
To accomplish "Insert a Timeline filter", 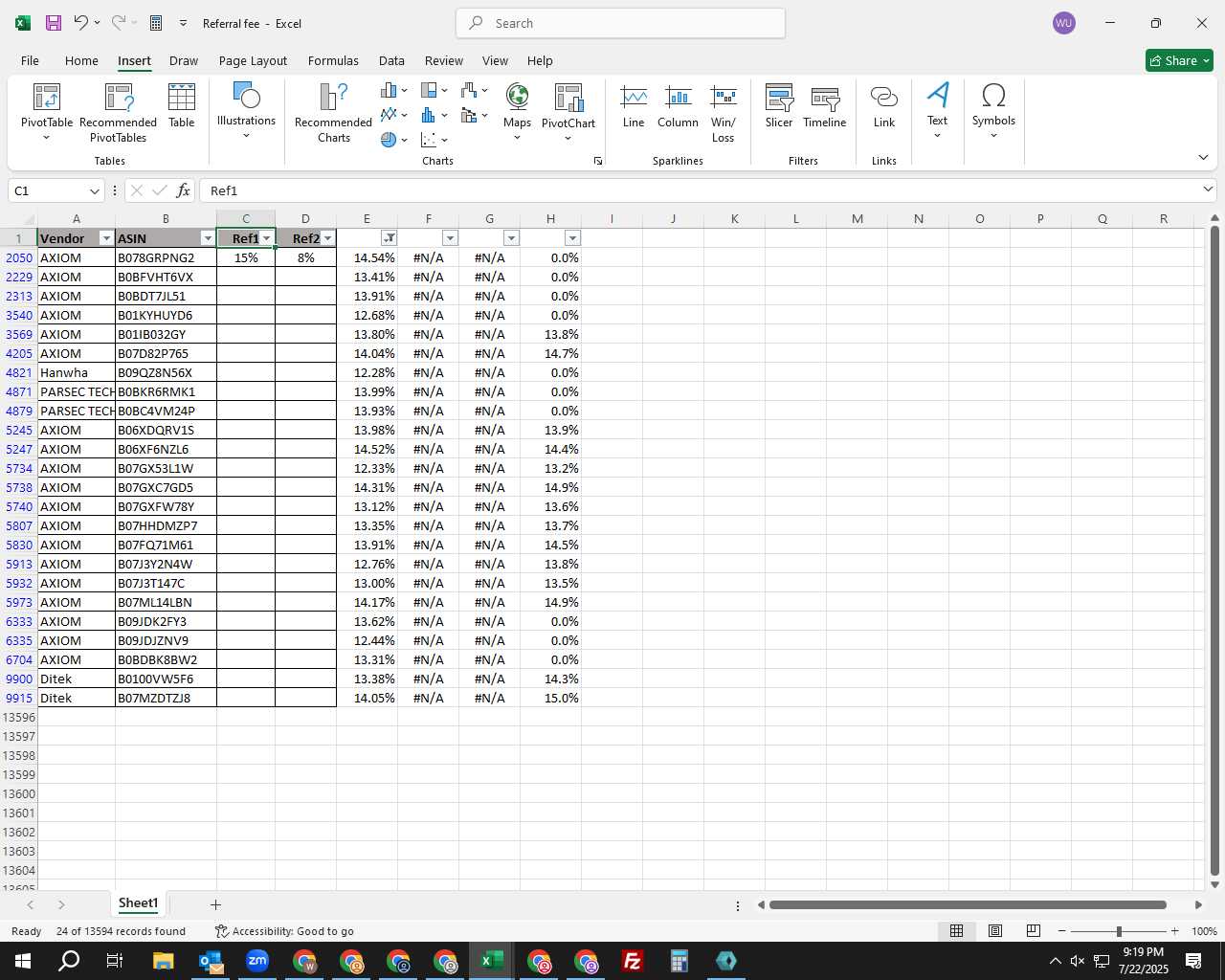I will pos(825,105).
